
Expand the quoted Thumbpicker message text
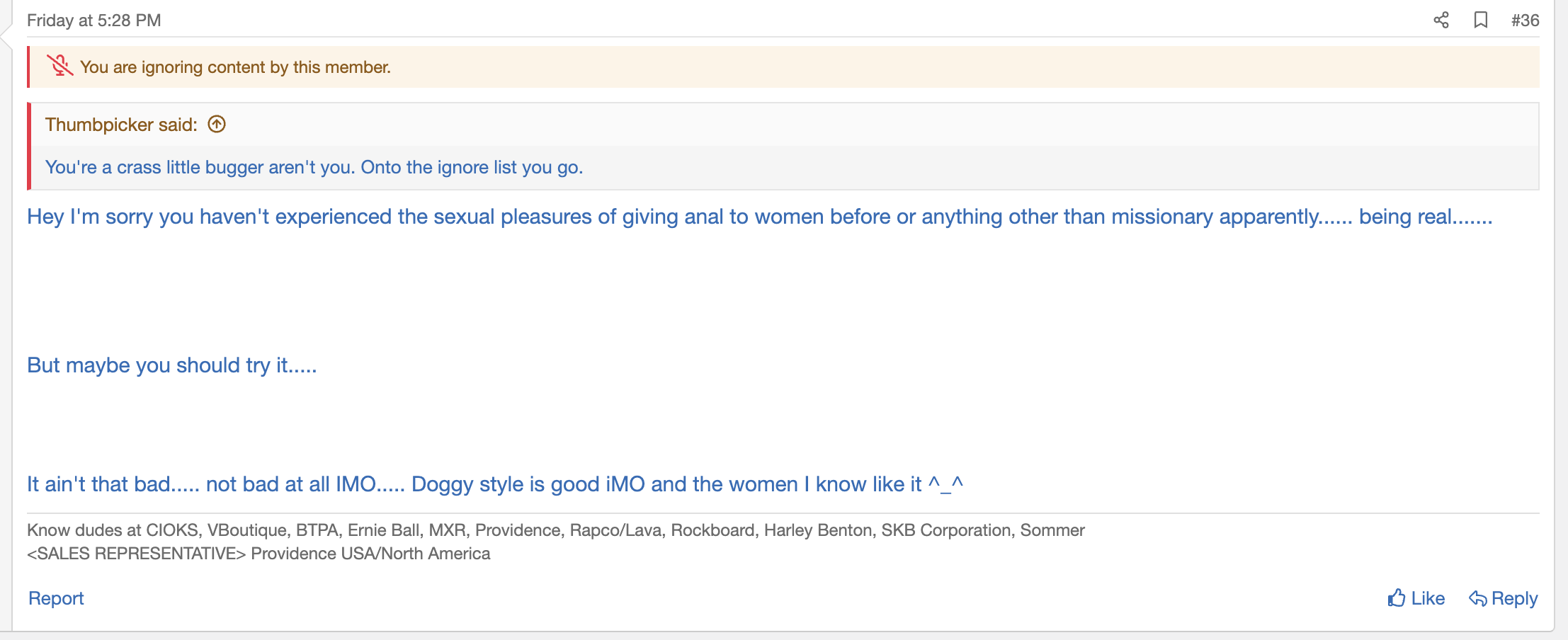(314, 167)
